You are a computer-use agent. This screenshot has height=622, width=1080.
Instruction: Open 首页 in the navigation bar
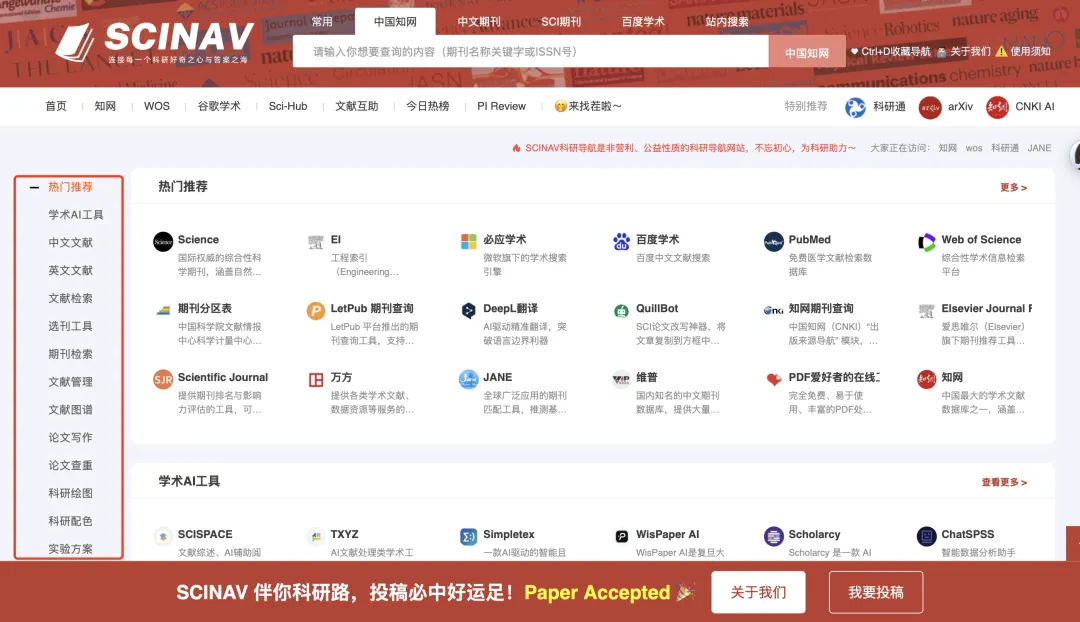pyautogui.click(x=56, y=106)
